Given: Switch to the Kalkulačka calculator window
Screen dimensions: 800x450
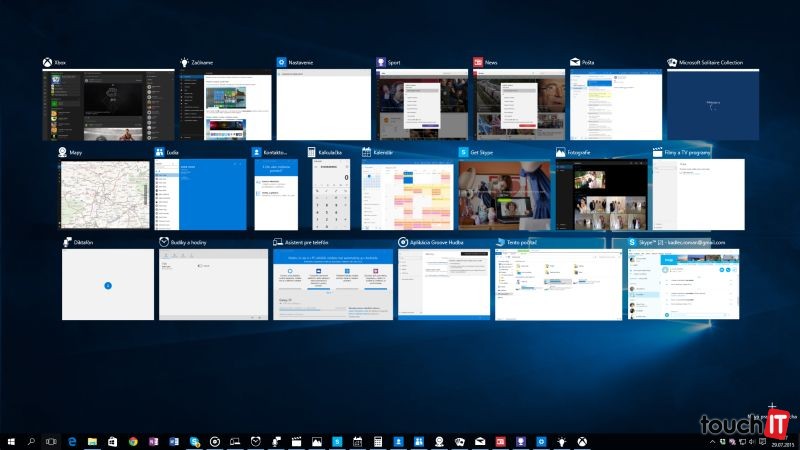Looking at the screenshot, I should point(330,195).
